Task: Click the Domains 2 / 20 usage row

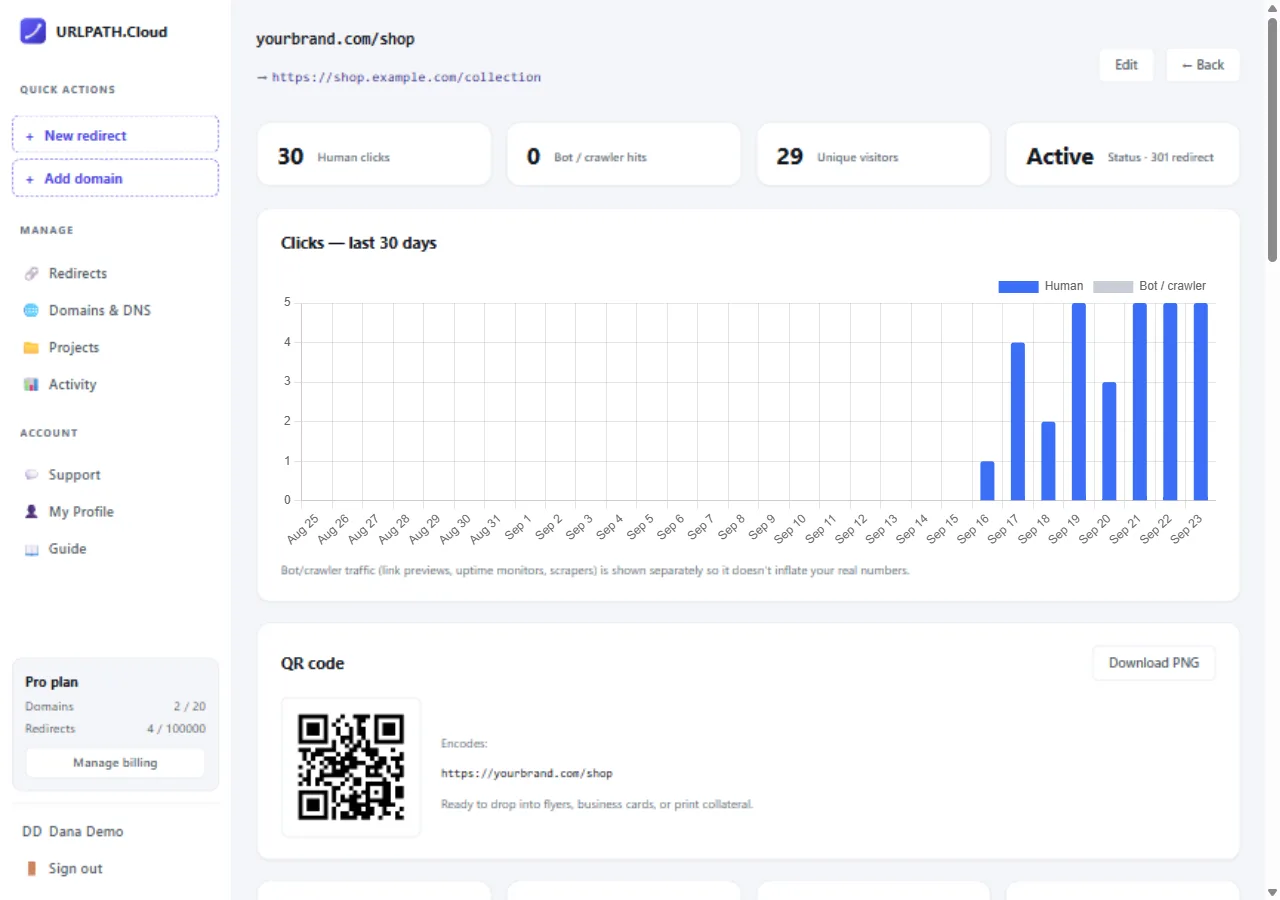Action: [115, 706]
